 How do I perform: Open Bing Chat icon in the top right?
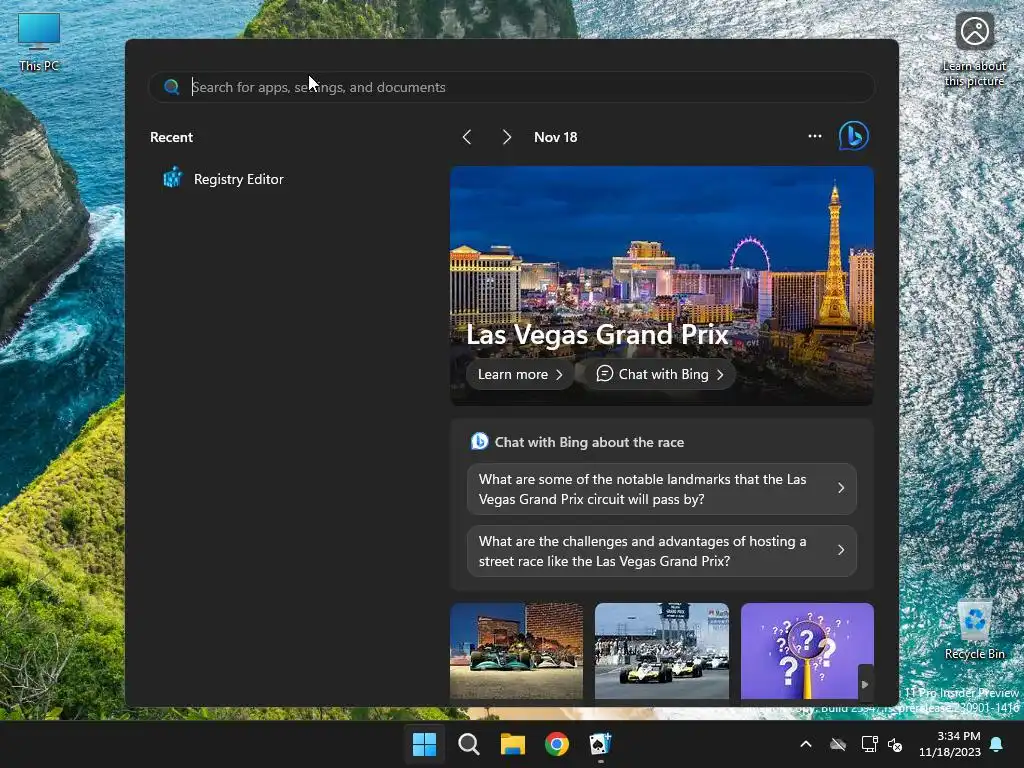(854, 136)
